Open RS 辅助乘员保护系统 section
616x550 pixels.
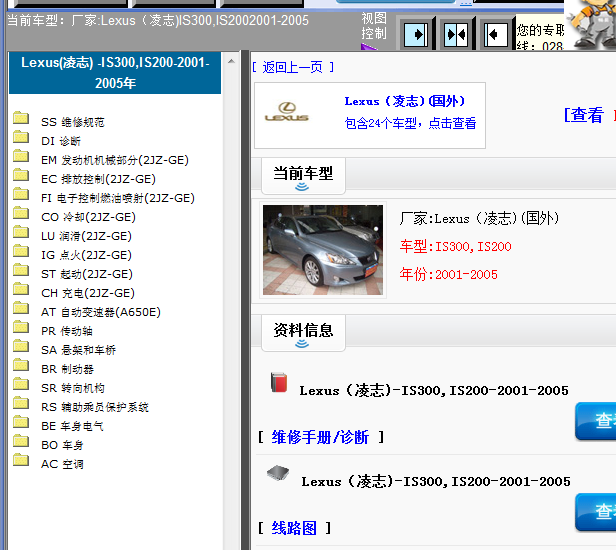[x=95, y=407]
